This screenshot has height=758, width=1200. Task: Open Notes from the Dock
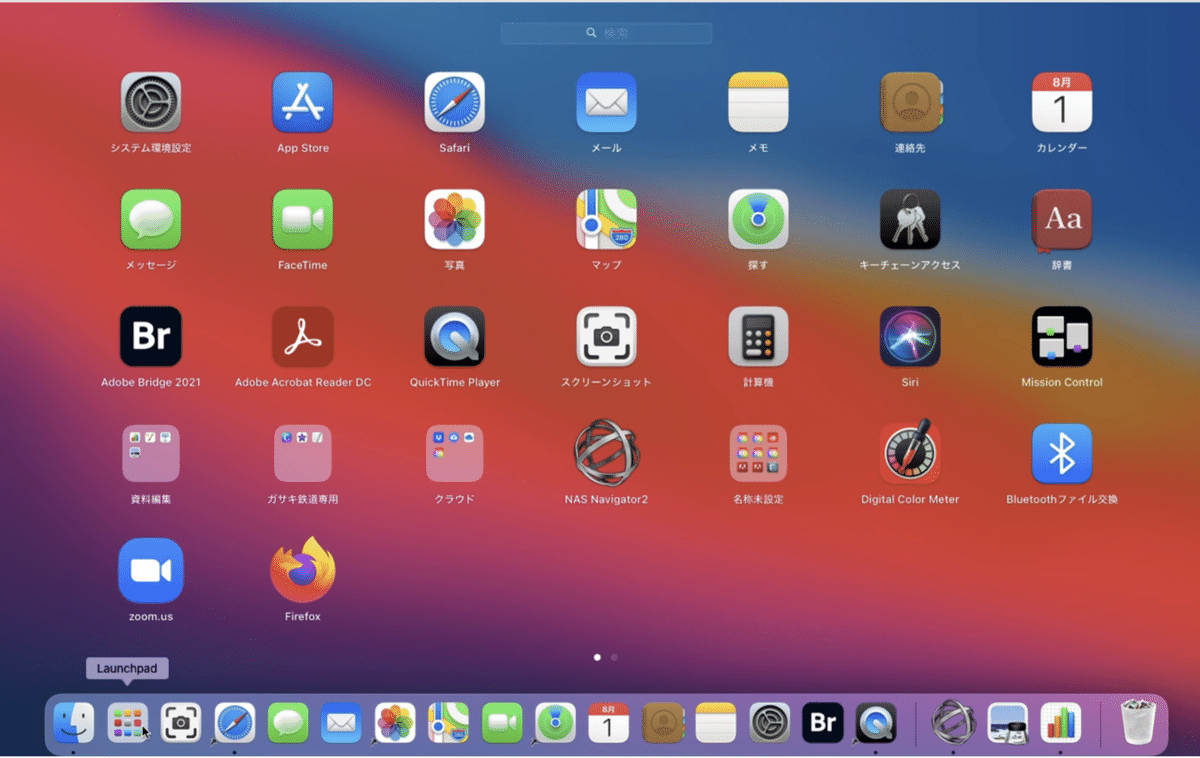[716, 722]
